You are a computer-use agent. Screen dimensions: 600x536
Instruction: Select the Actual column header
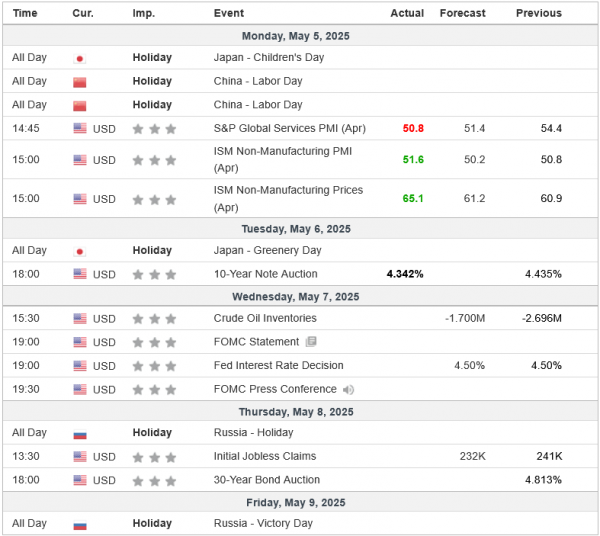point(406,13)
